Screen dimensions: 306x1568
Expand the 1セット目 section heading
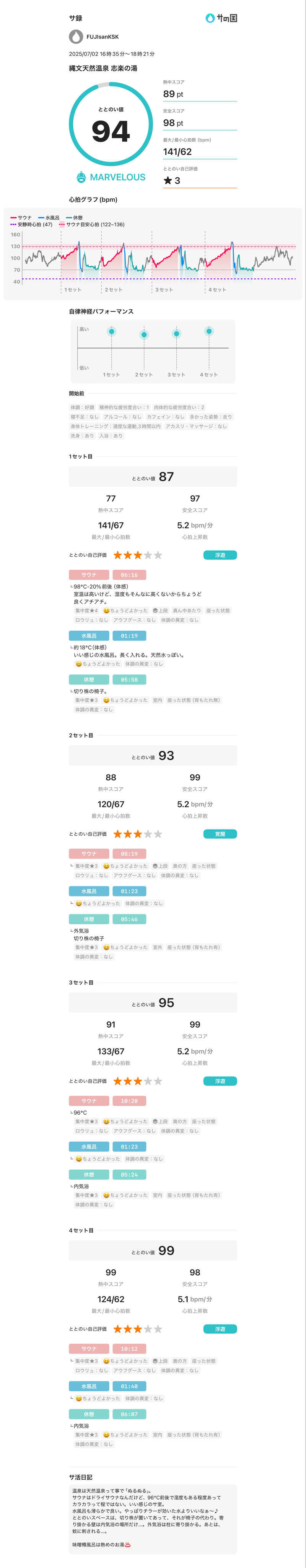(x=81, y=456)
